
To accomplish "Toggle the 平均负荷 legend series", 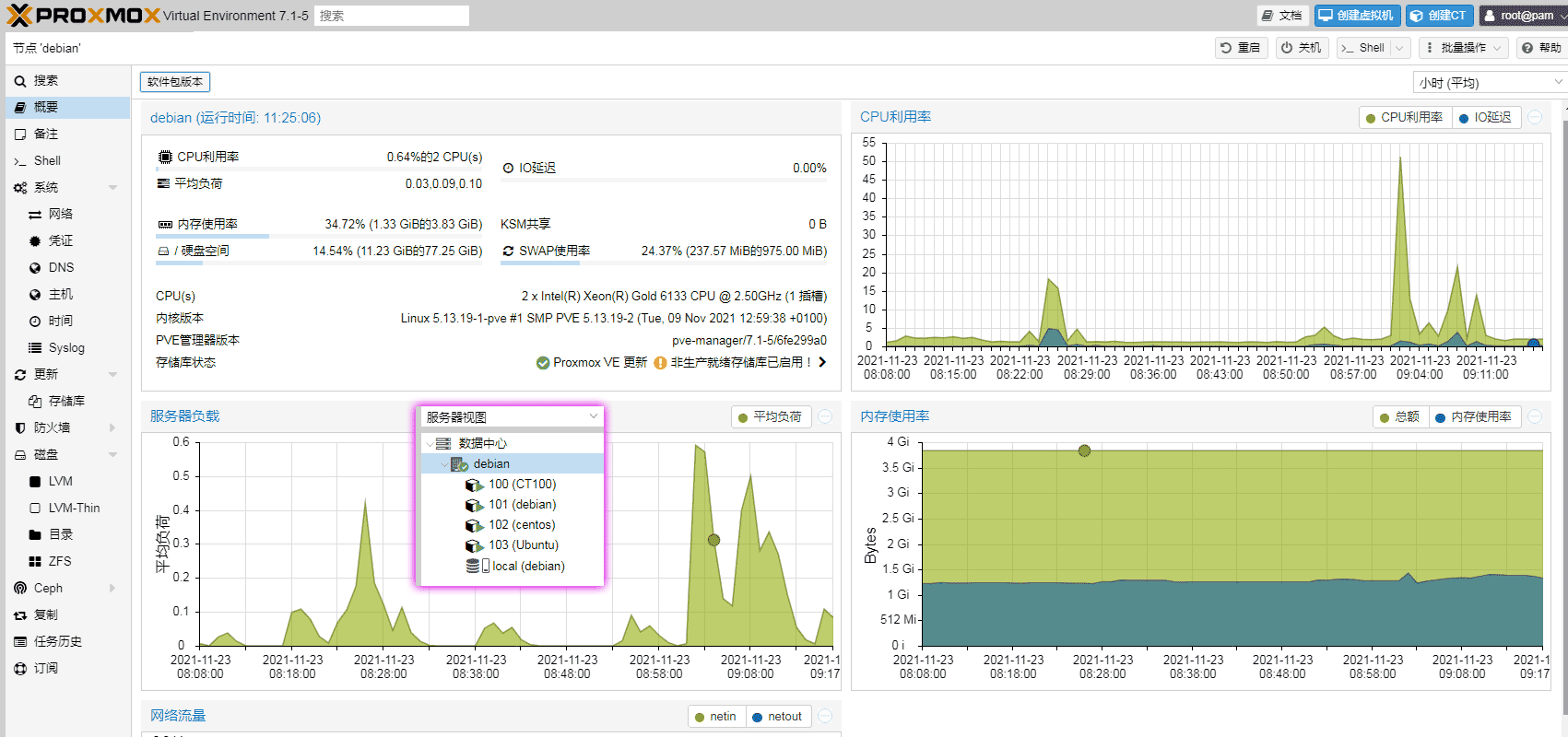I will coord(770,416).
